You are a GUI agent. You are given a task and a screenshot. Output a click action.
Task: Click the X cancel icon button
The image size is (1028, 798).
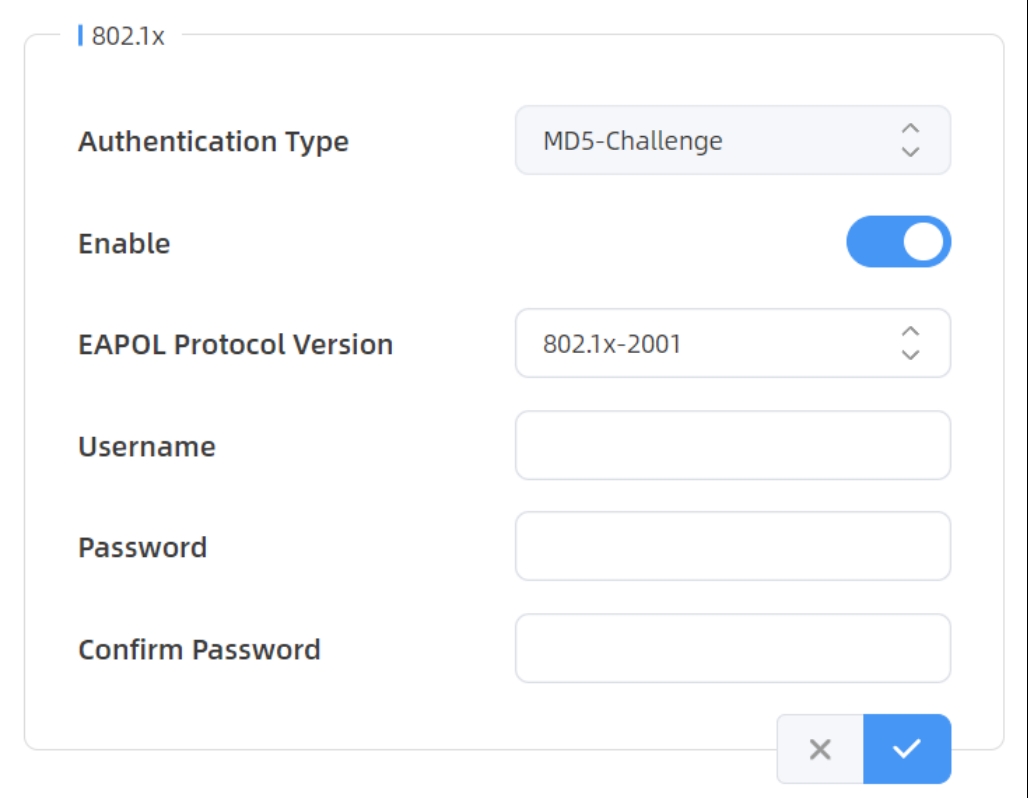(820, 749)
